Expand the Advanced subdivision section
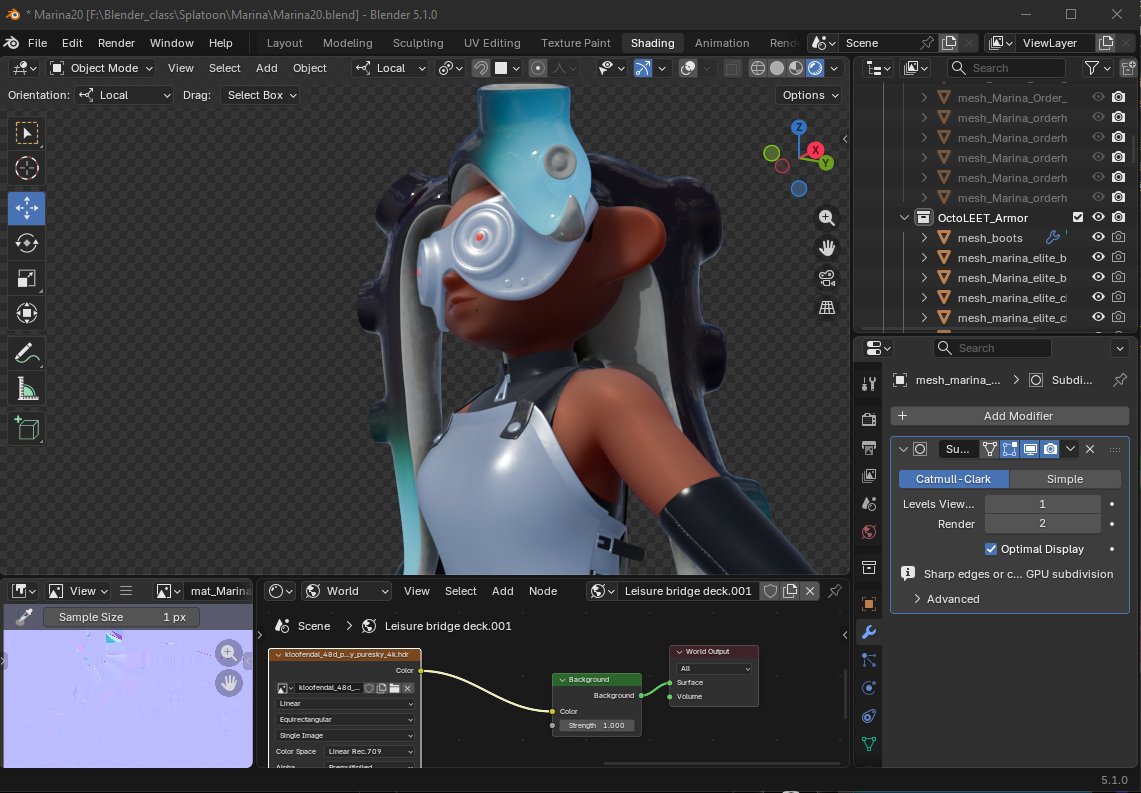The width and height of the screenshot is (1141, 793). coord(946,599)
